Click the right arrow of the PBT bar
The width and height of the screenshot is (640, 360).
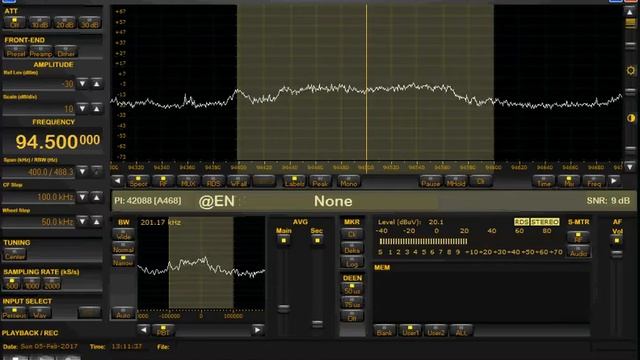(x=257, y=329)
